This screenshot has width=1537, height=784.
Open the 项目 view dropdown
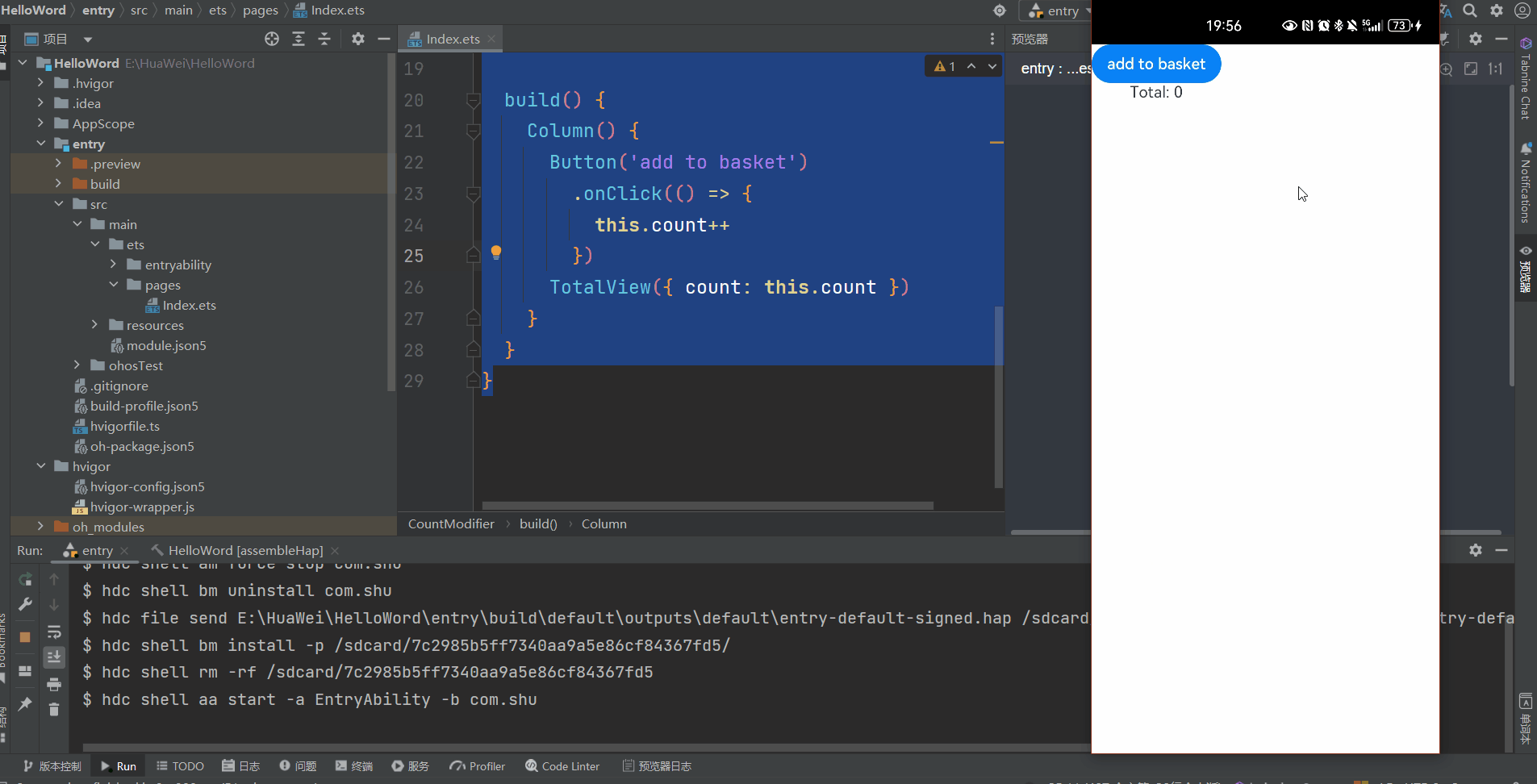click(88, 39)
